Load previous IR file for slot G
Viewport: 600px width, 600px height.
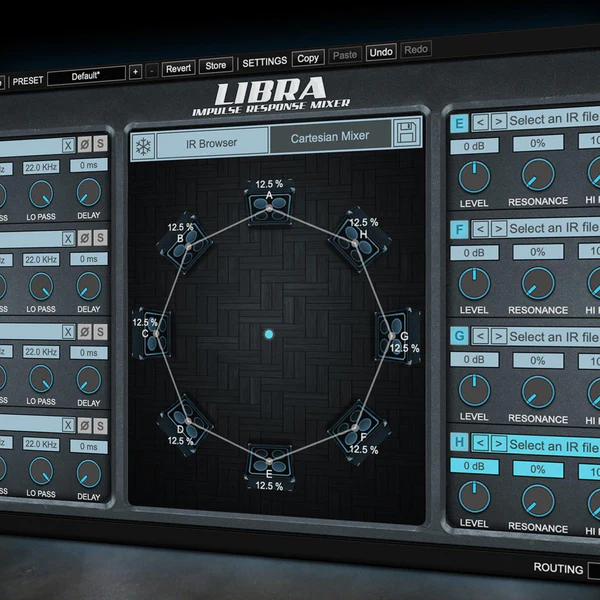[x=481, y=337]
